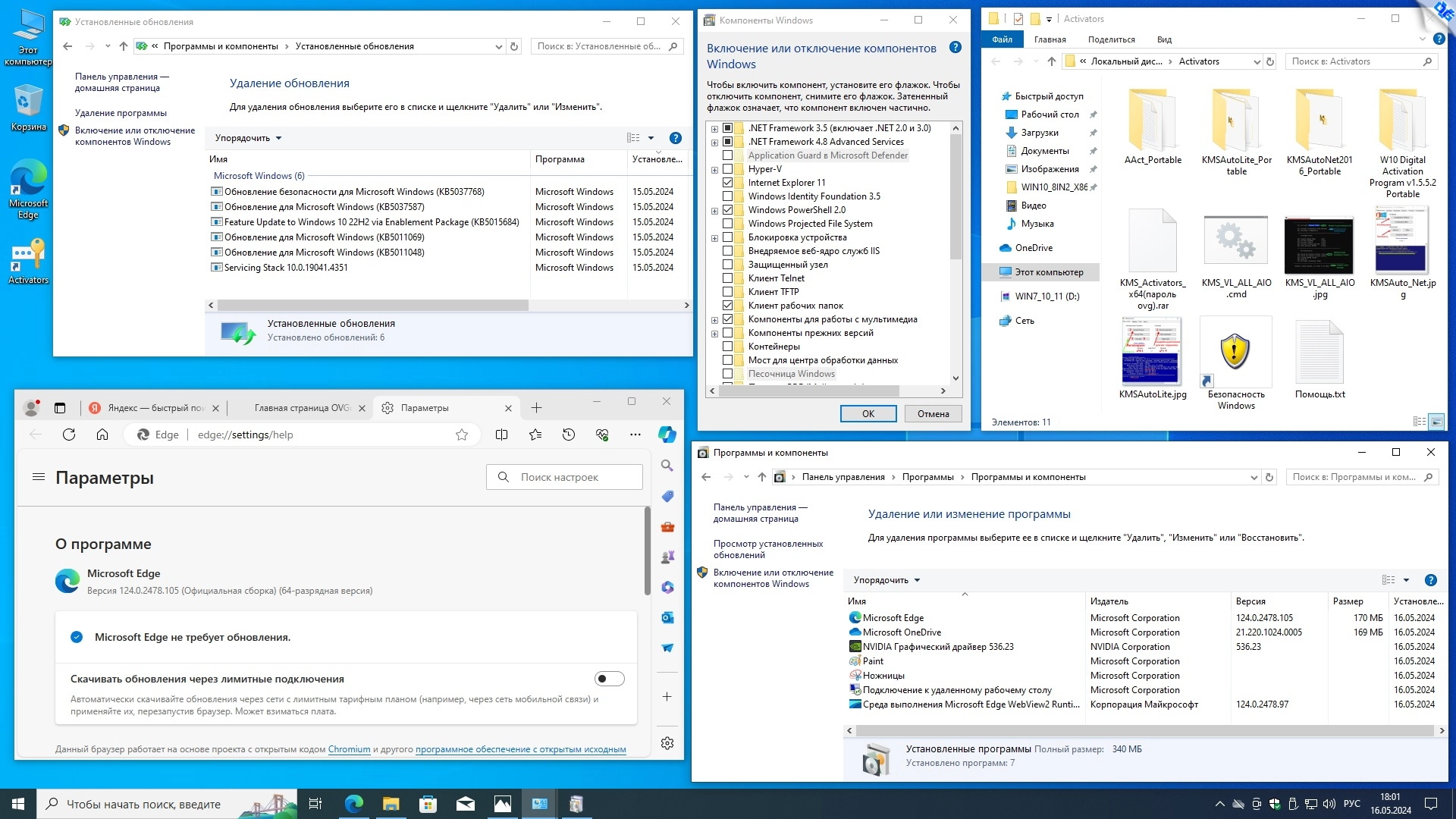
Task: Click add to favorites star icon
Action: coord(462,435)
